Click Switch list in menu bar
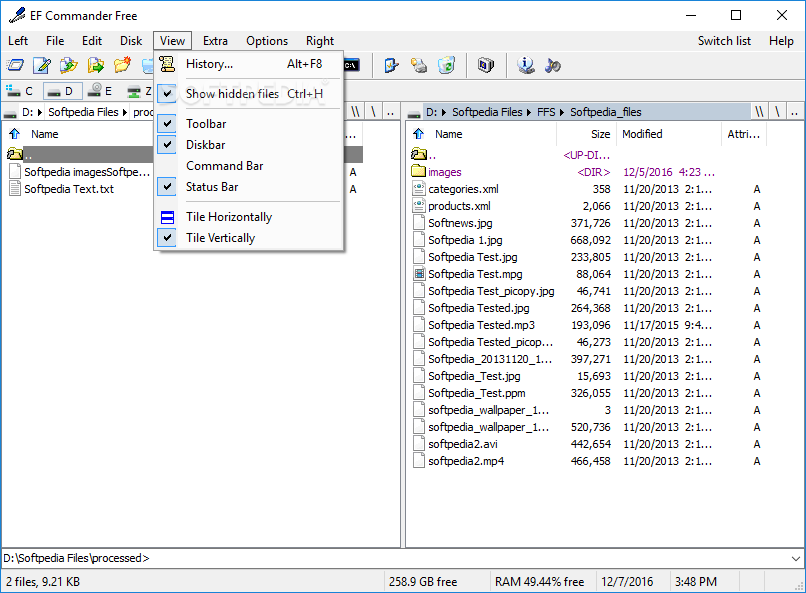Image resolution: width=806 pixels, height=593 pixels. (724, 41)
